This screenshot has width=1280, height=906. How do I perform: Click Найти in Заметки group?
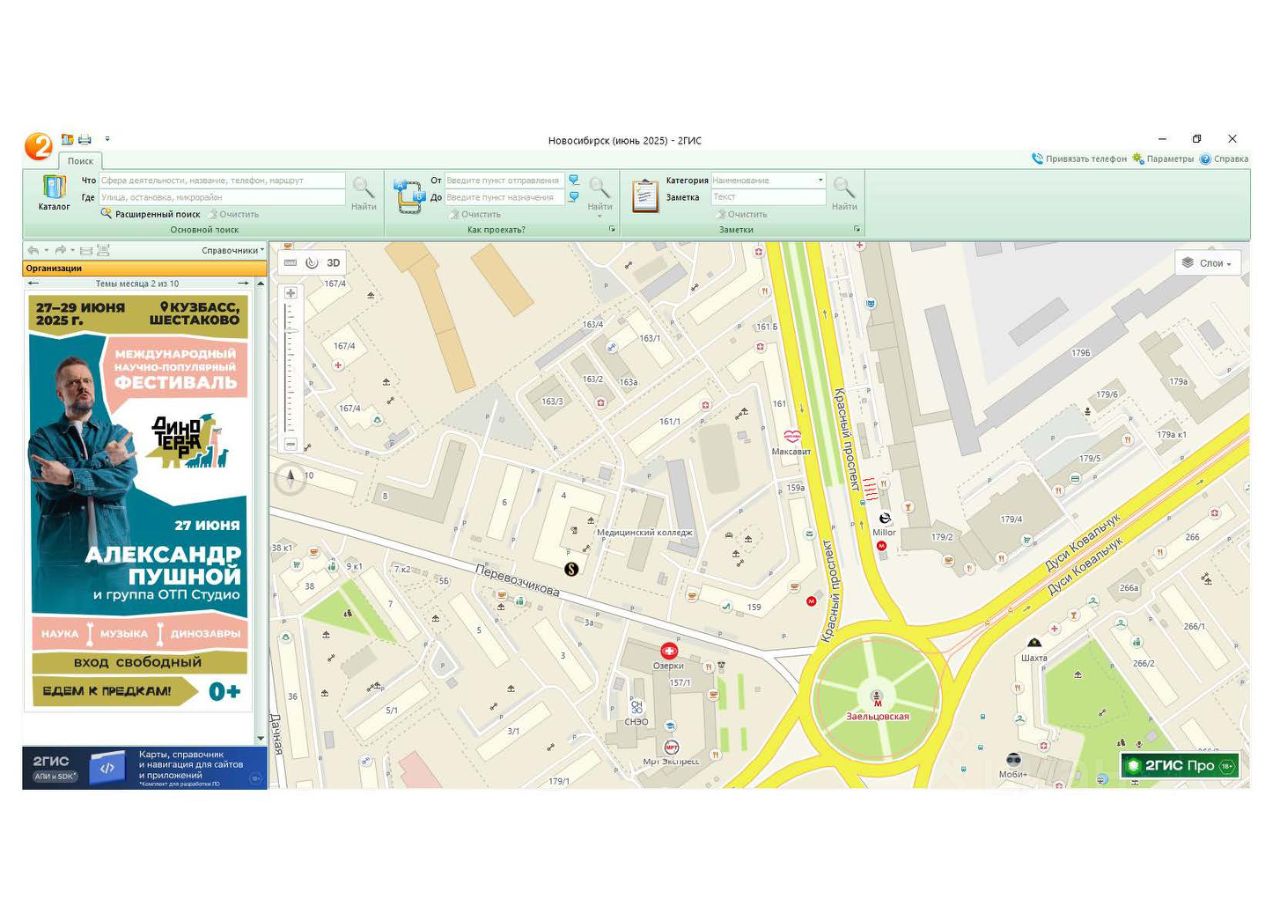click(x=844, y=194)
